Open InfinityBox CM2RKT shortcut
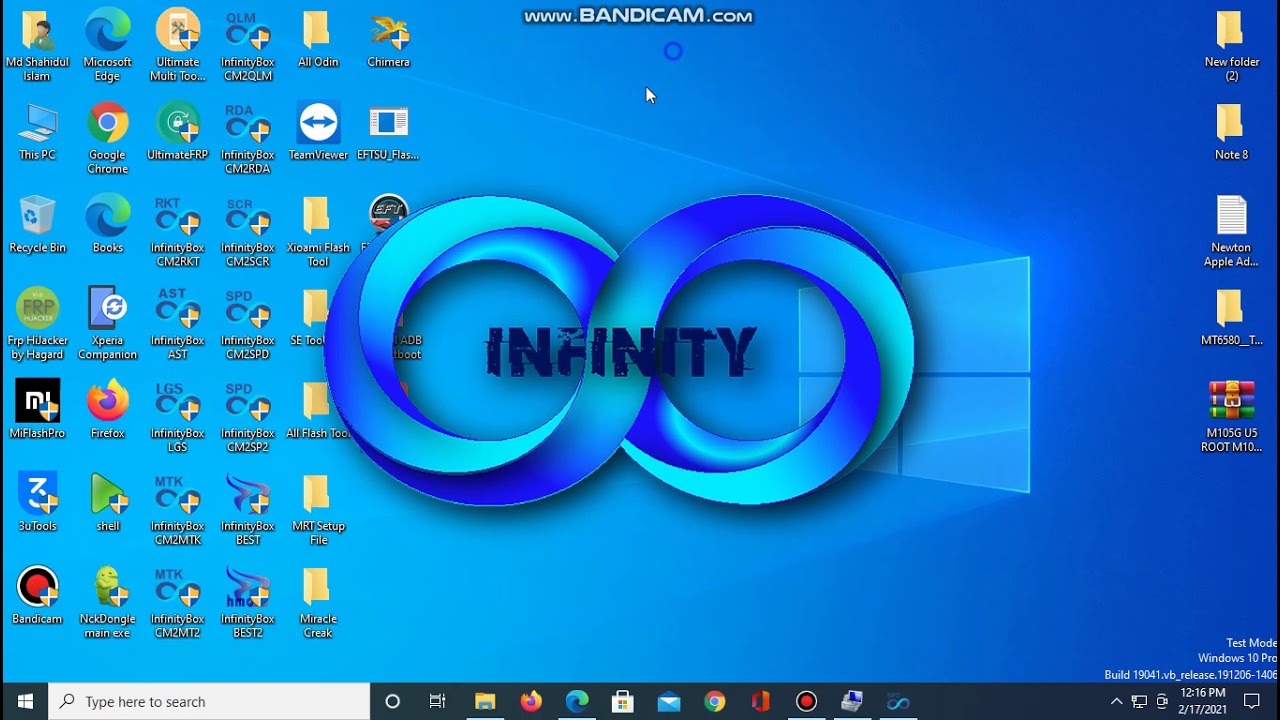 pos(178,231)
